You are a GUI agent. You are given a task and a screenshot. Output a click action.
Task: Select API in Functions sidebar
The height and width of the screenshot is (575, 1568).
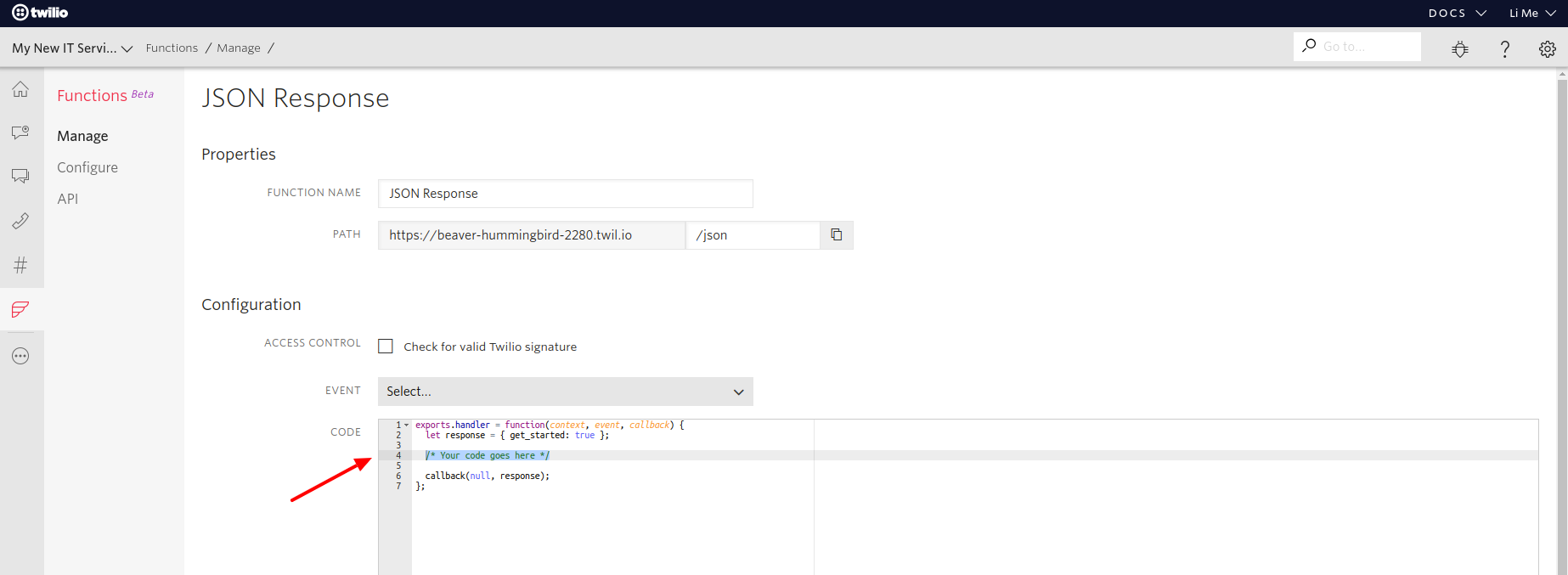coord(68,199)
